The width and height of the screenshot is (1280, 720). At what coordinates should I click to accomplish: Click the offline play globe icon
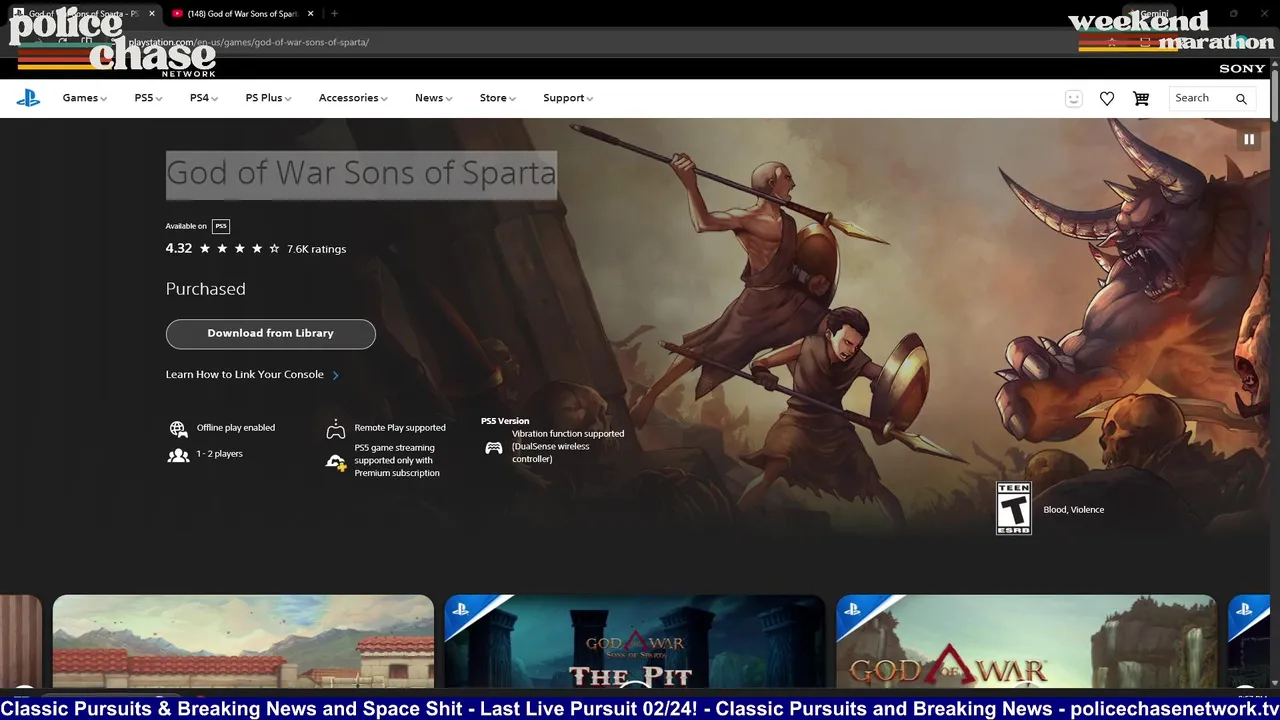click(178, 428)
